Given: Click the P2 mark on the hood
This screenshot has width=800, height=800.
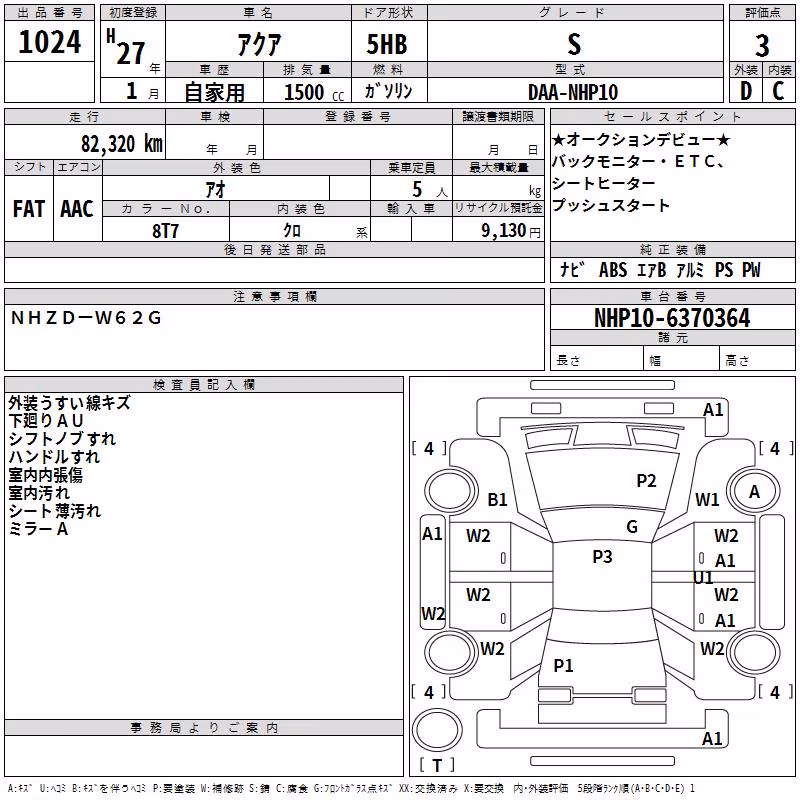Looking at the screenshot, I should pos(646,480).
